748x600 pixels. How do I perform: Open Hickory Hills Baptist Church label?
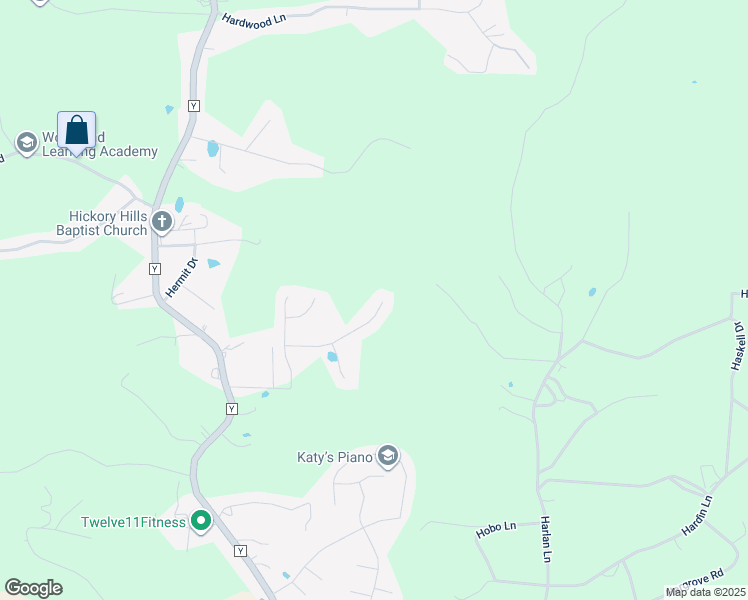(102, 223)
